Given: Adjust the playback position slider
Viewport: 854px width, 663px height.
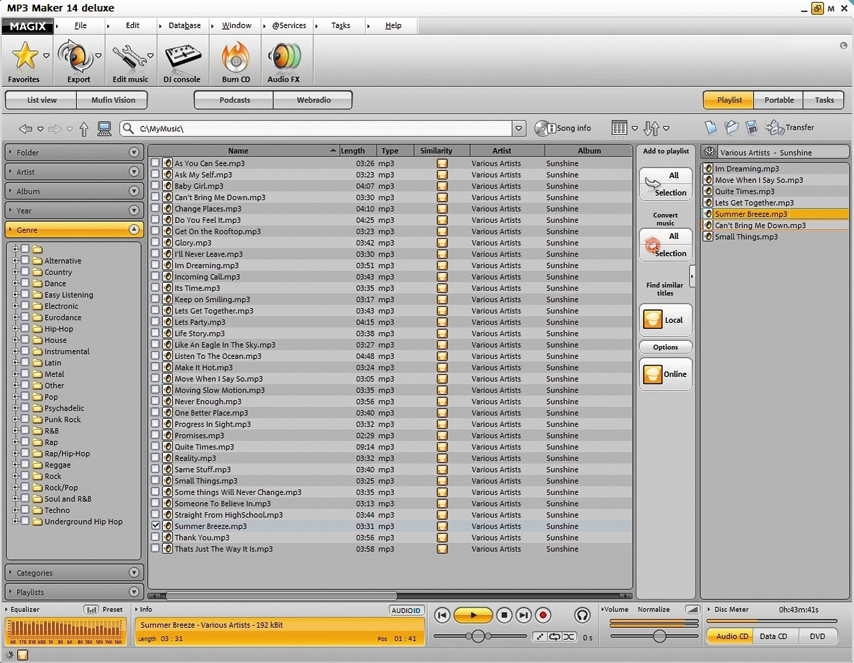Looking at the screenshot, I should (479, 636).
